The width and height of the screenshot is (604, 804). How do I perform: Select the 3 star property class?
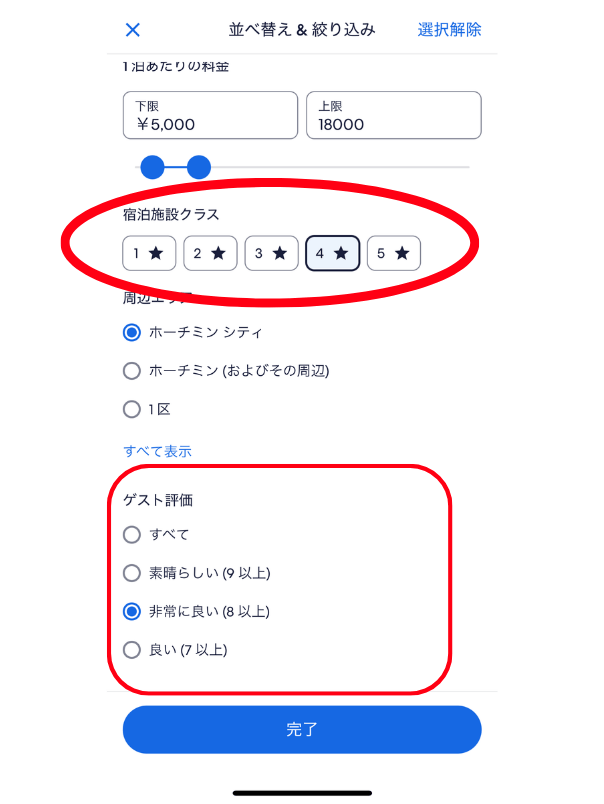(x=271, y=253)
